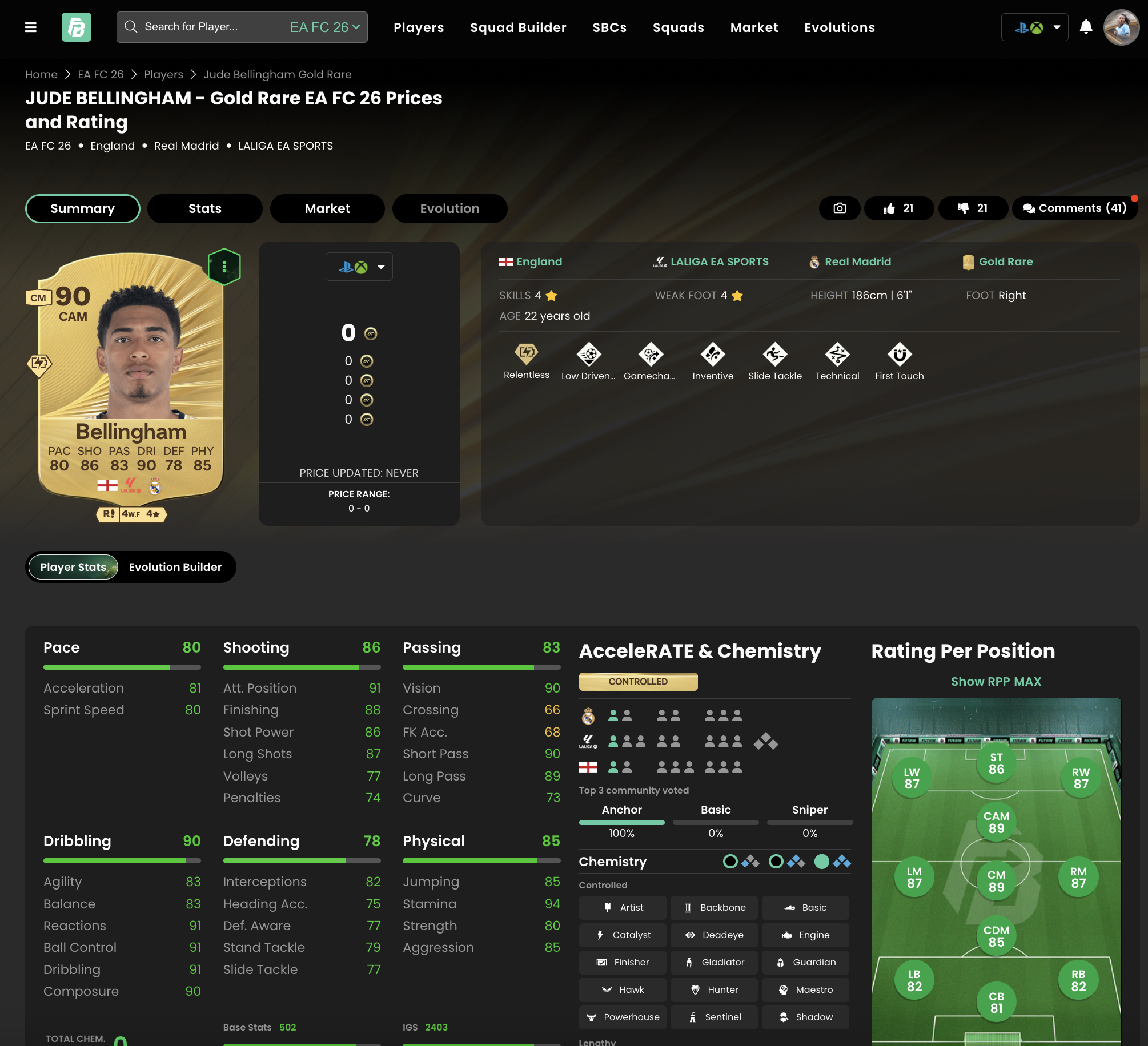The image size is (1148, 1046).
Task: Select the First Touch playstyle icon
Action: point(900,355)
